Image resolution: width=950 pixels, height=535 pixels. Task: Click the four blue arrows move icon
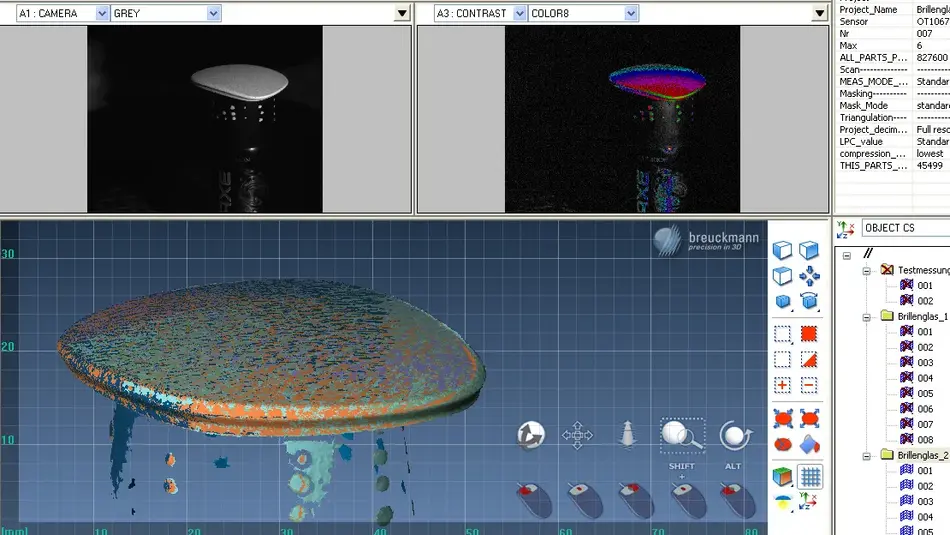(x=810, y=276)
